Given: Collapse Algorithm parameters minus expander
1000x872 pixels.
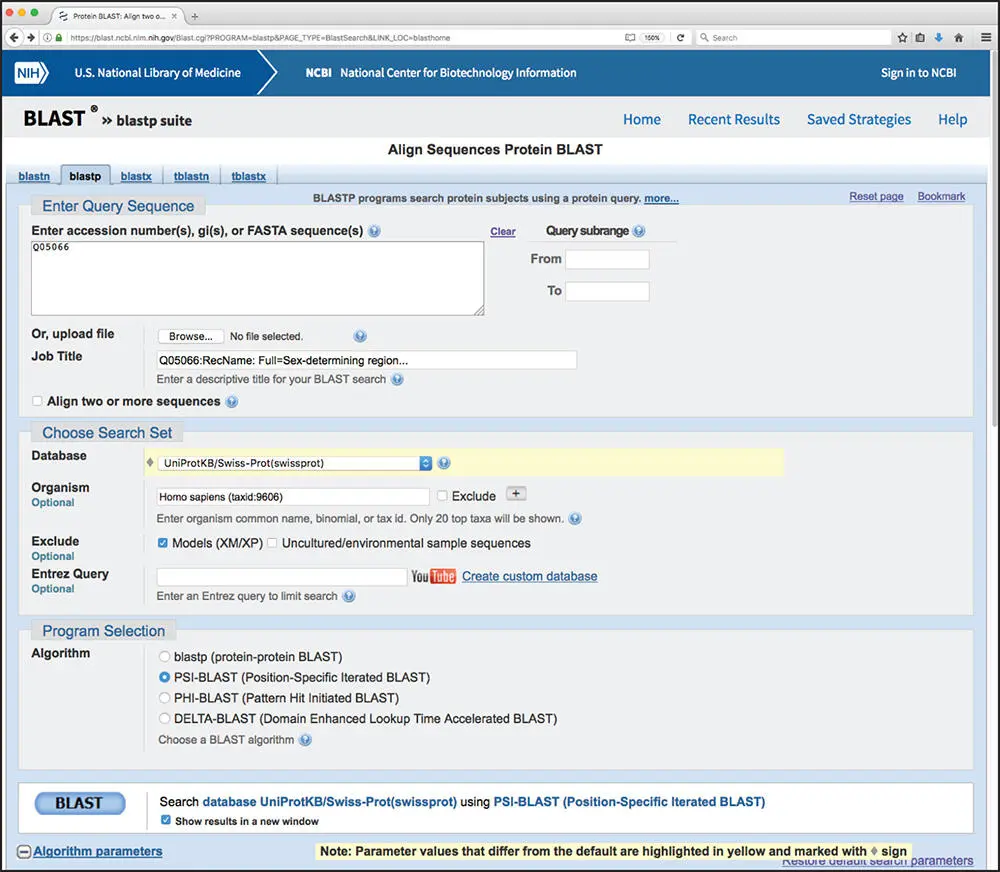Looking at the screenshot, I should point(24,852).
